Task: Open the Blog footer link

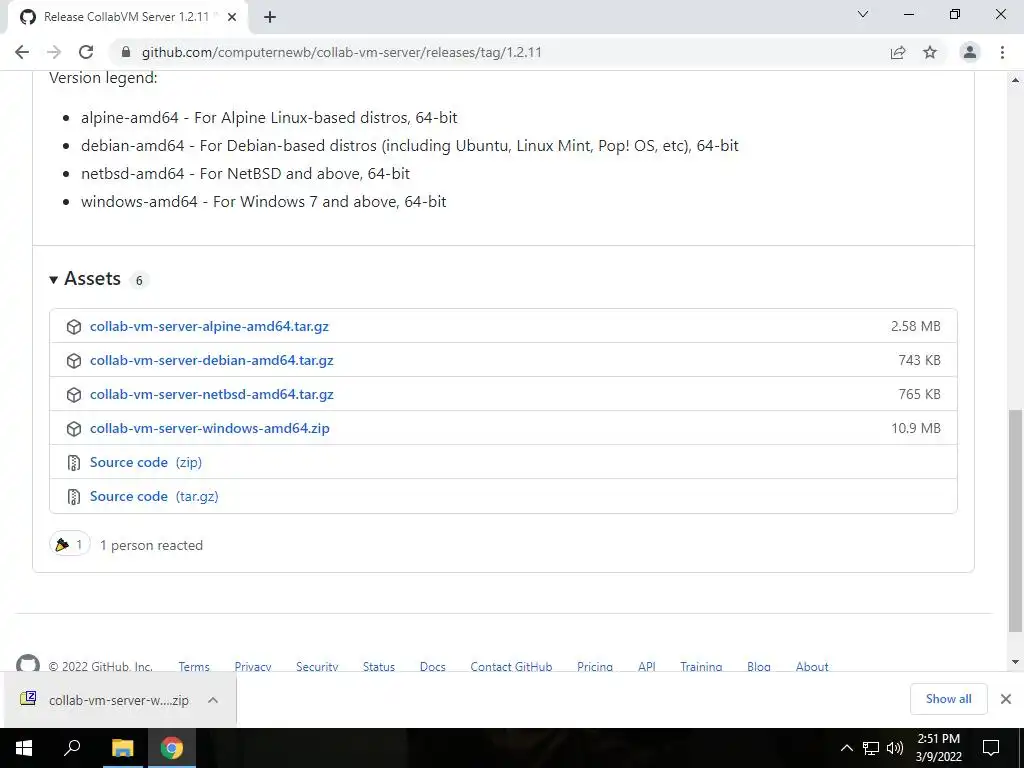Action: (x=759, y=666)
